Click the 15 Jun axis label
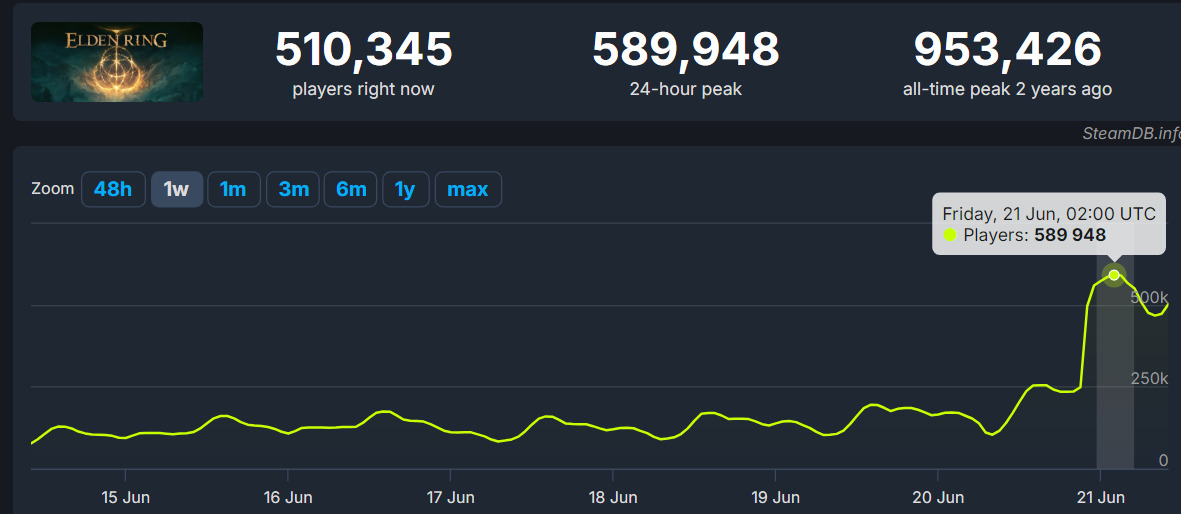The width and height of the screenshot is (1181, 514). click(124, 497)
